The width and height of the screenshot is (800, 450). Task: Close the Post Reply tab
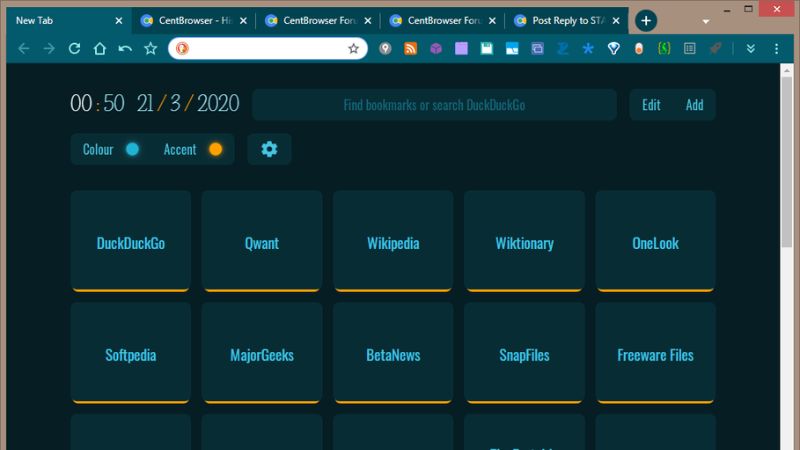pyautogui.click(x=616, y=21)
